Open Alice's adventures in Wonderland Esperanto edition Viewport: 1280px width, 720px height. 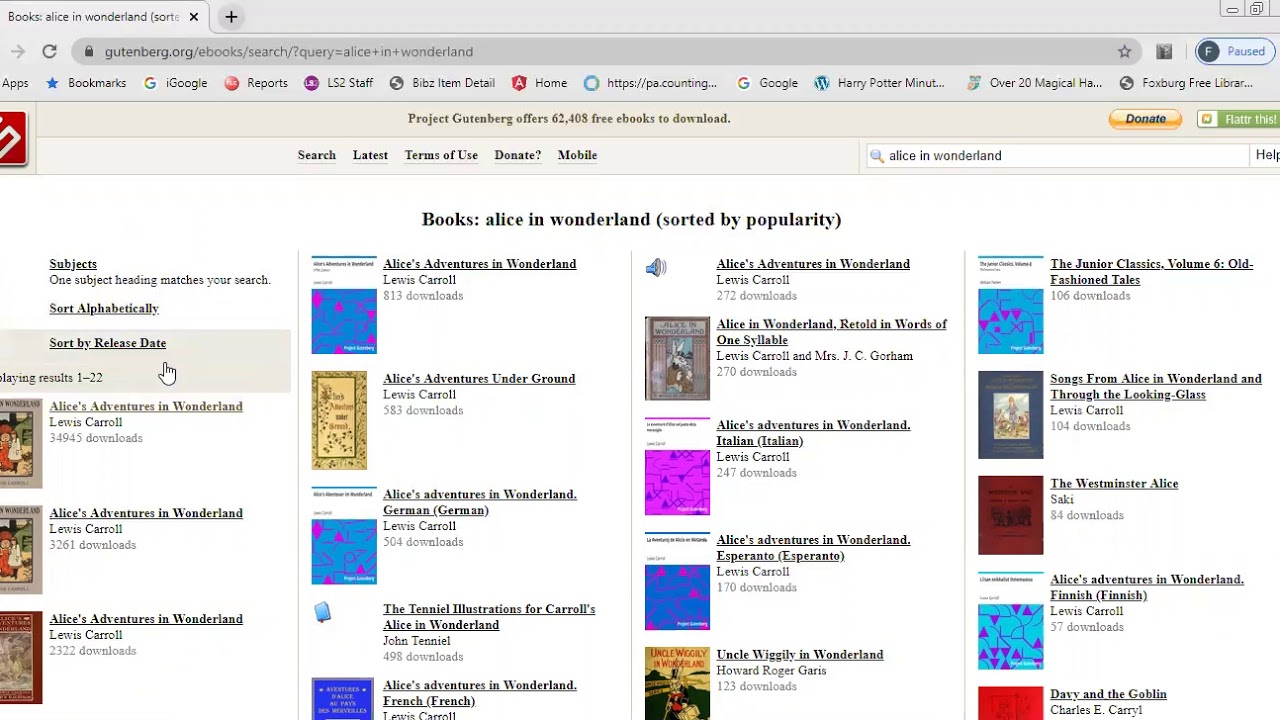(x=813, y=548)
